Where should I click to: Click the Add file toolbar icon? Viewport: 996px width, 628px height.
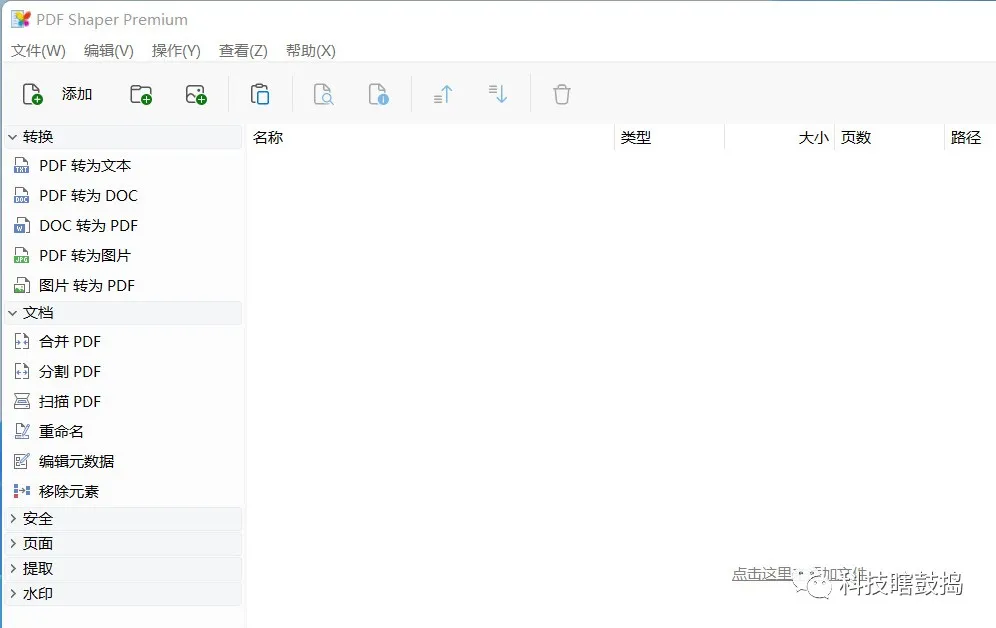click(32, 94)
